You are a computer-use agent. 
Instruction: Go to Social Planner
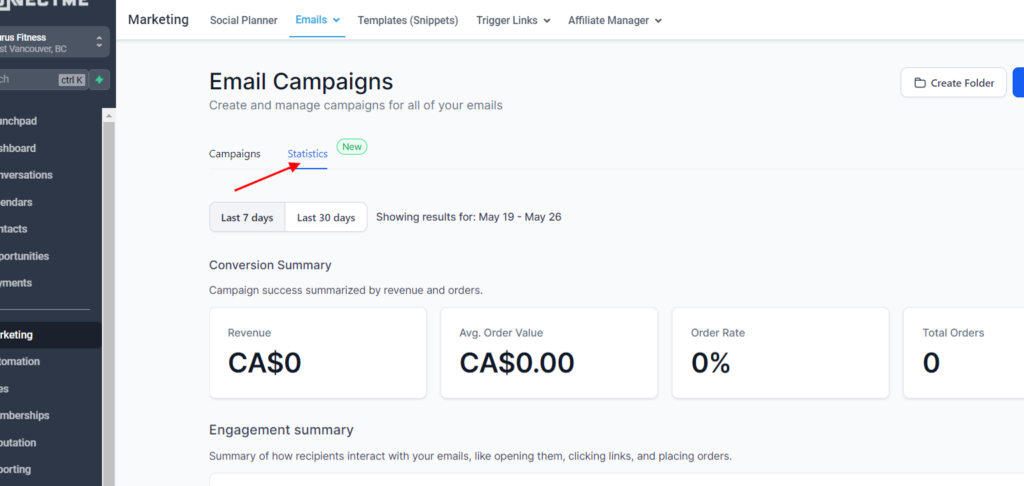(x=244, y=20)
